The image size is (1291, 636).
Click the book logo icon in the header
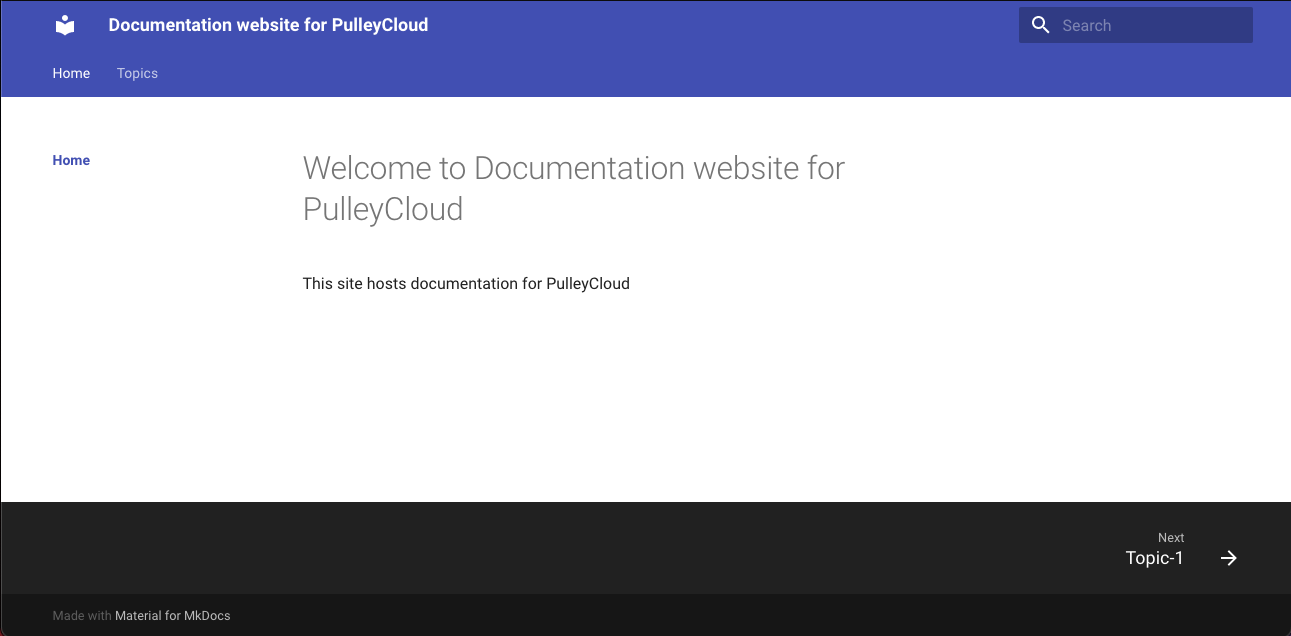click(x=64, y=25)
